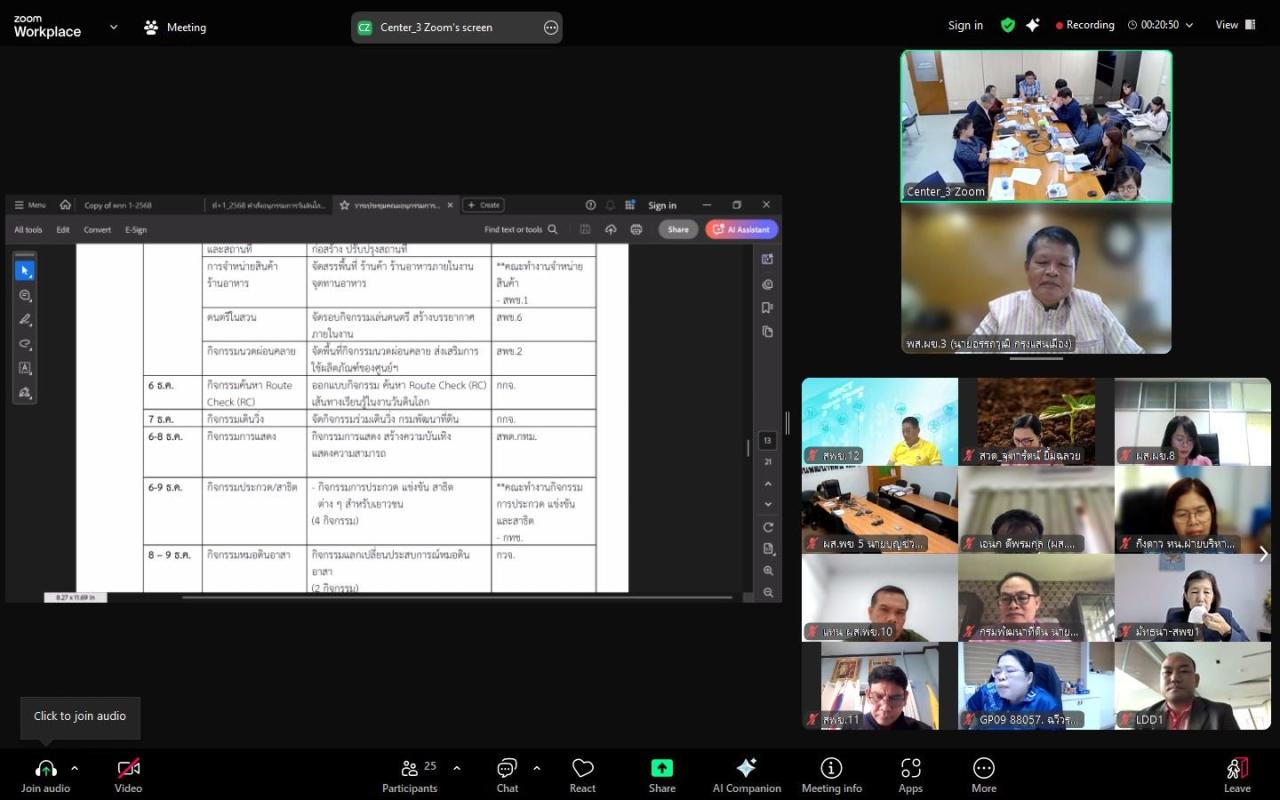Start screen sharing with Share

662,775
